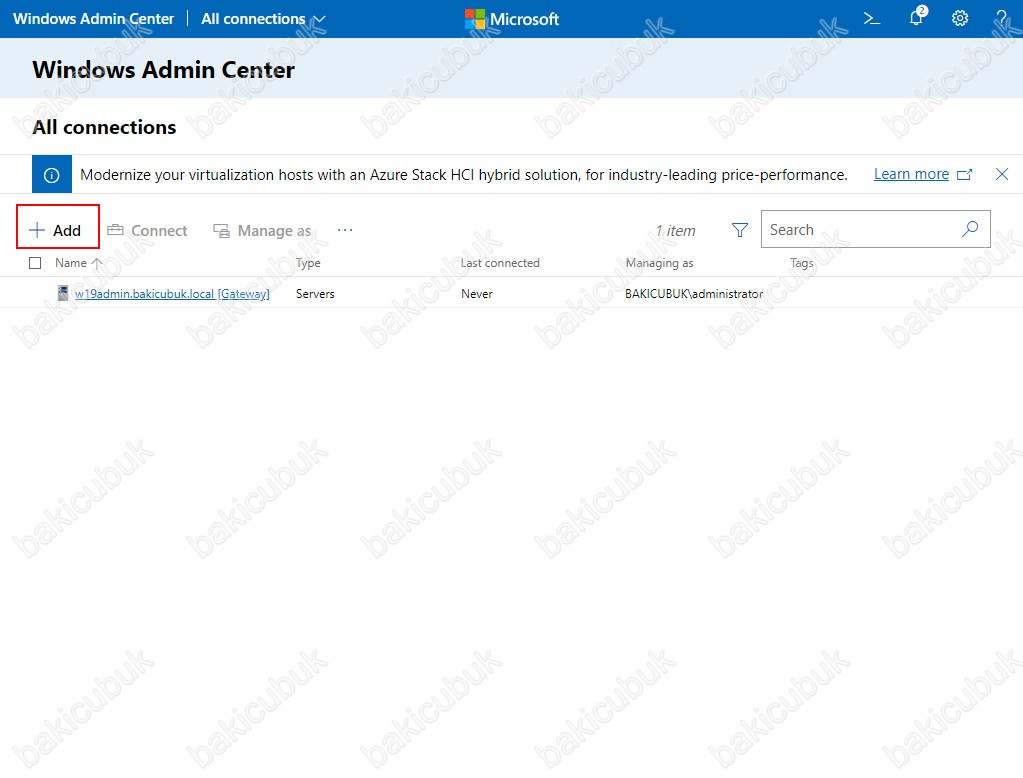The image size is (1023, 778).
Task: Open the Learn more link
Action: pos(911,174)
